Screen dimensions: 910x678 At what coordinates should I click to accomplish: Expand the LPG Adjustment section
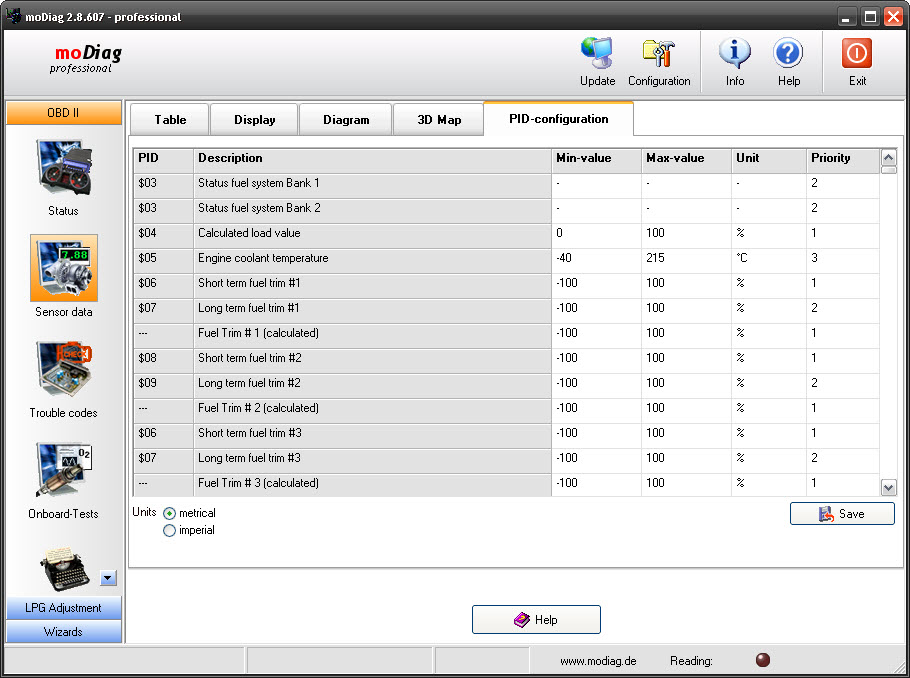pos(63,608)
